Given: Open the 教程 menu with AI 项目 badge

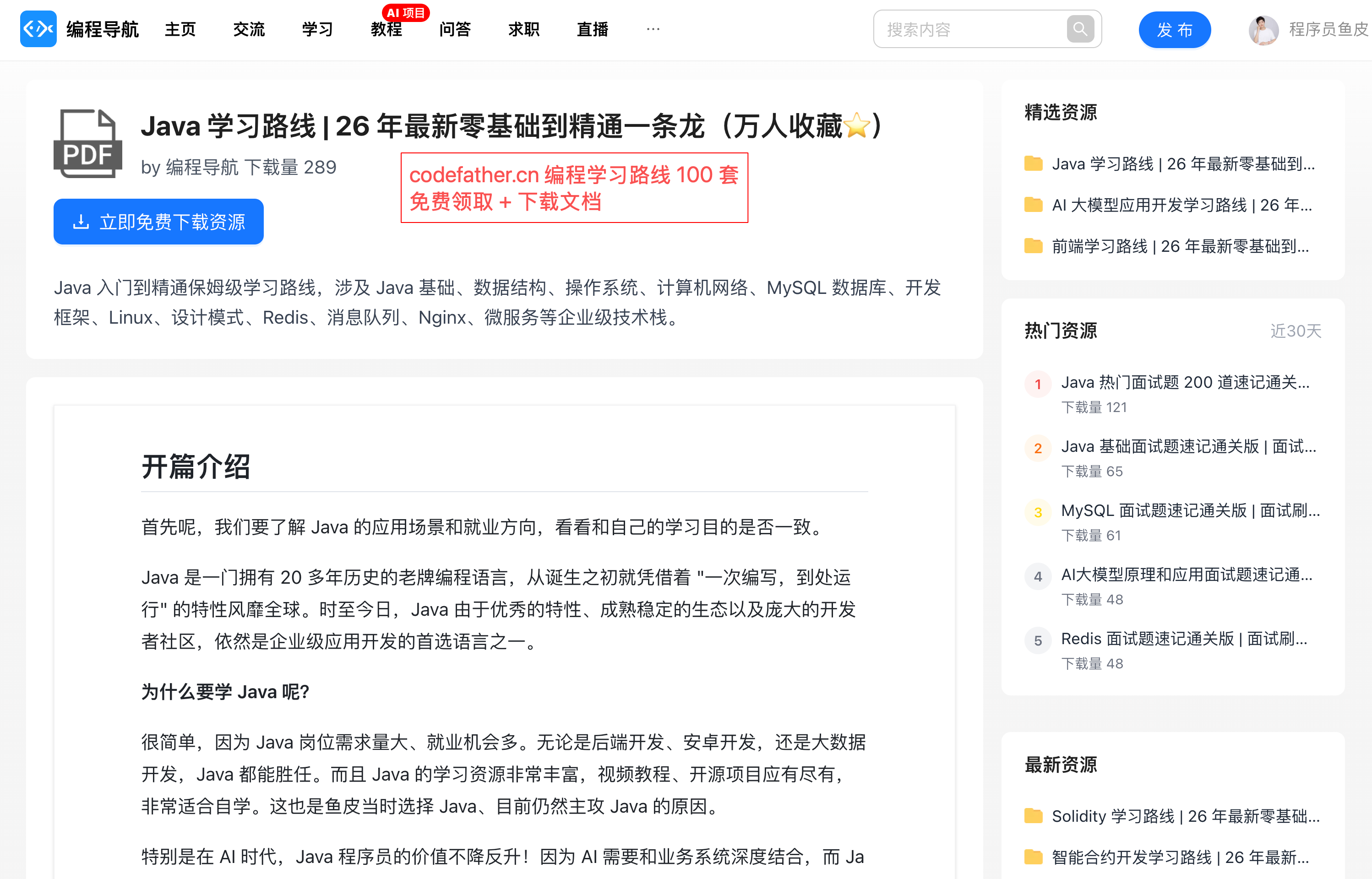Looking at the screenshot, I should pyautogui.click(x=387, y=29).
